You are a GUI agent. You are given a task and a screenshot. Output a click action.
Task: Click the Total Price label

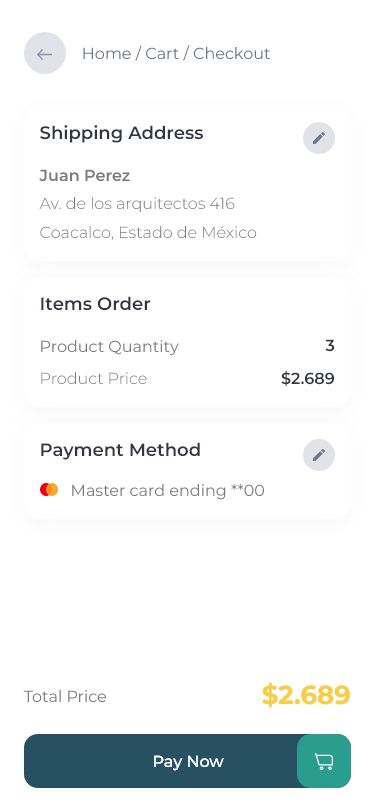(65, 697)
